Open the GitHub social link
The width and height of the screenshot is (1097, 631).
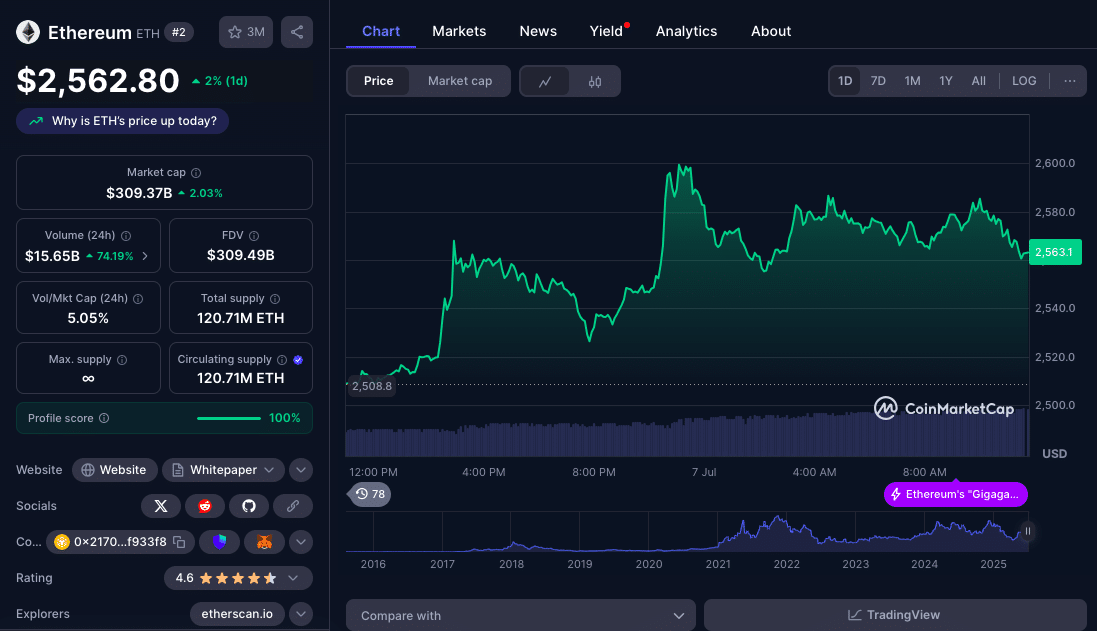pos(249,506)
